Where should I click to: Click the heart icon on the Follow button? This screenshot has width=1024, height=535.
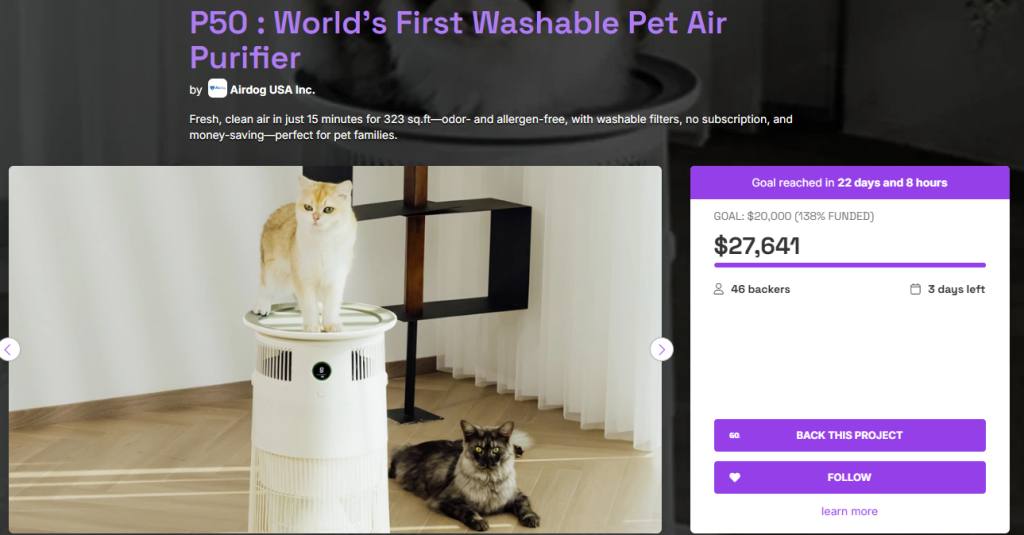tap(735, 478)
